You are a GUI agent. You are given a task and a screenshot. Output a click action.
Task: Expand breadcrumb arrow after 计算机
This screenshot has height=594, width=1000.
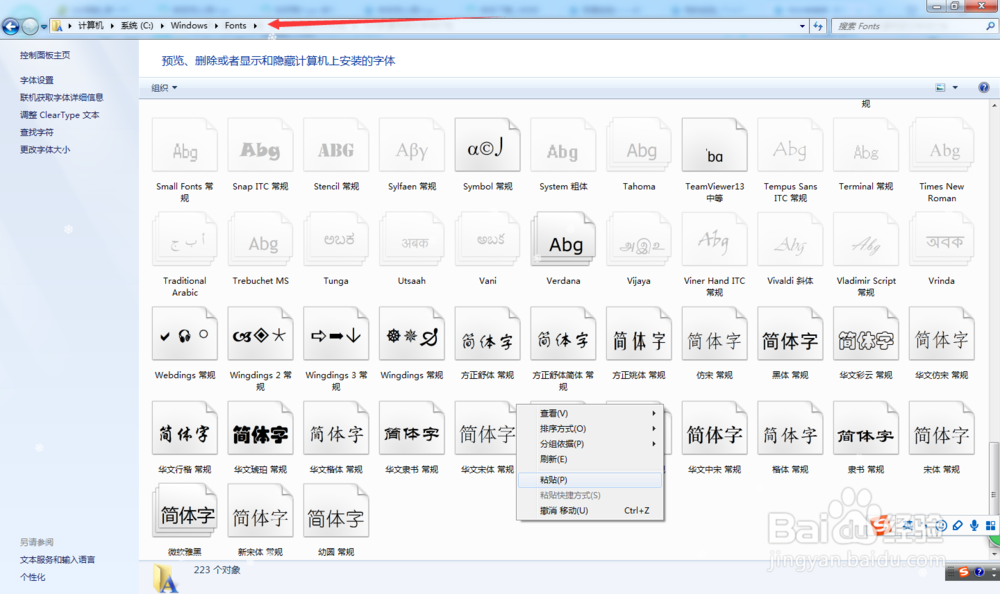pos(112,26)
